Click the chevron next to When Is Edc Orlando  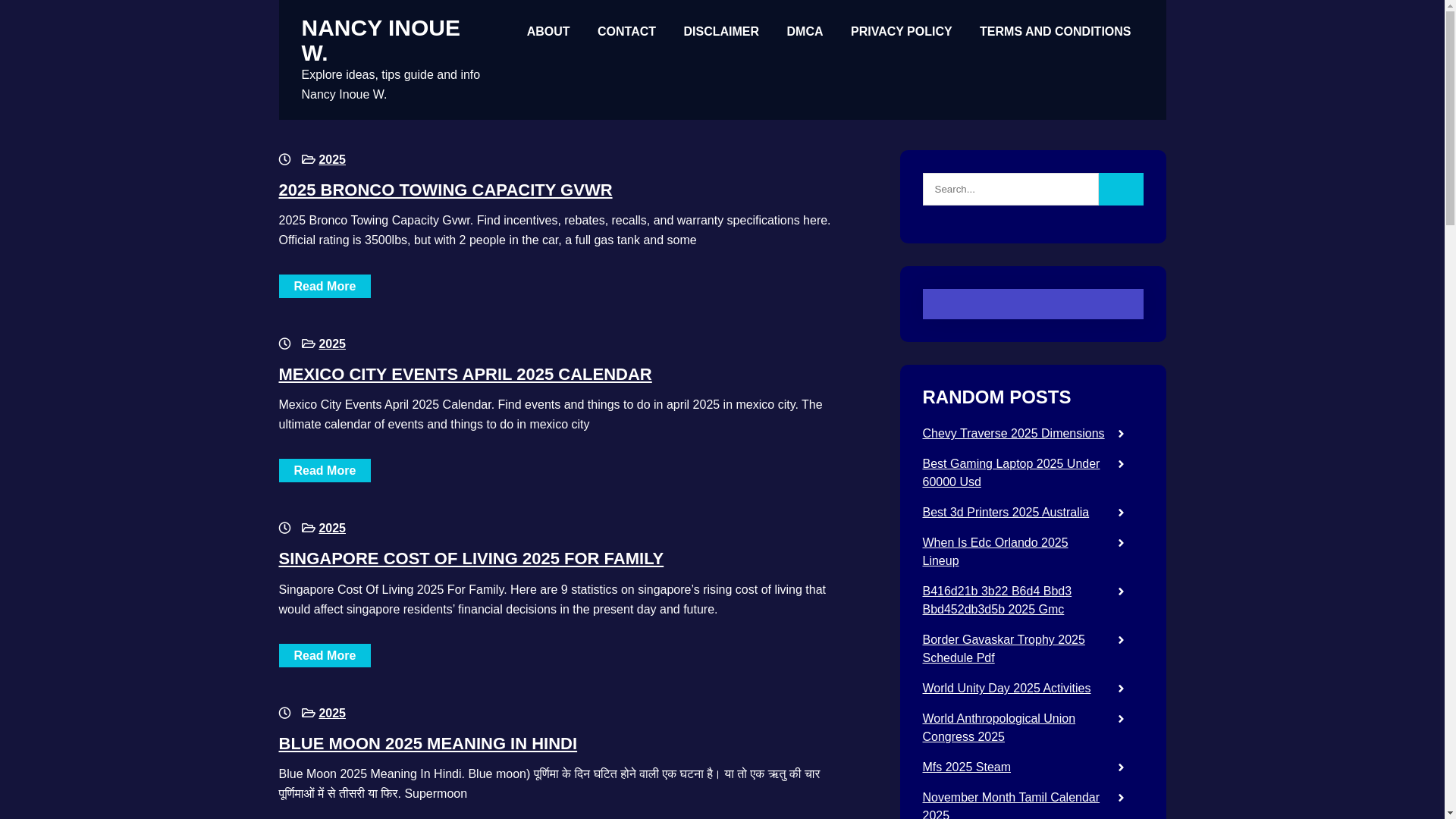click(1121, 543)
